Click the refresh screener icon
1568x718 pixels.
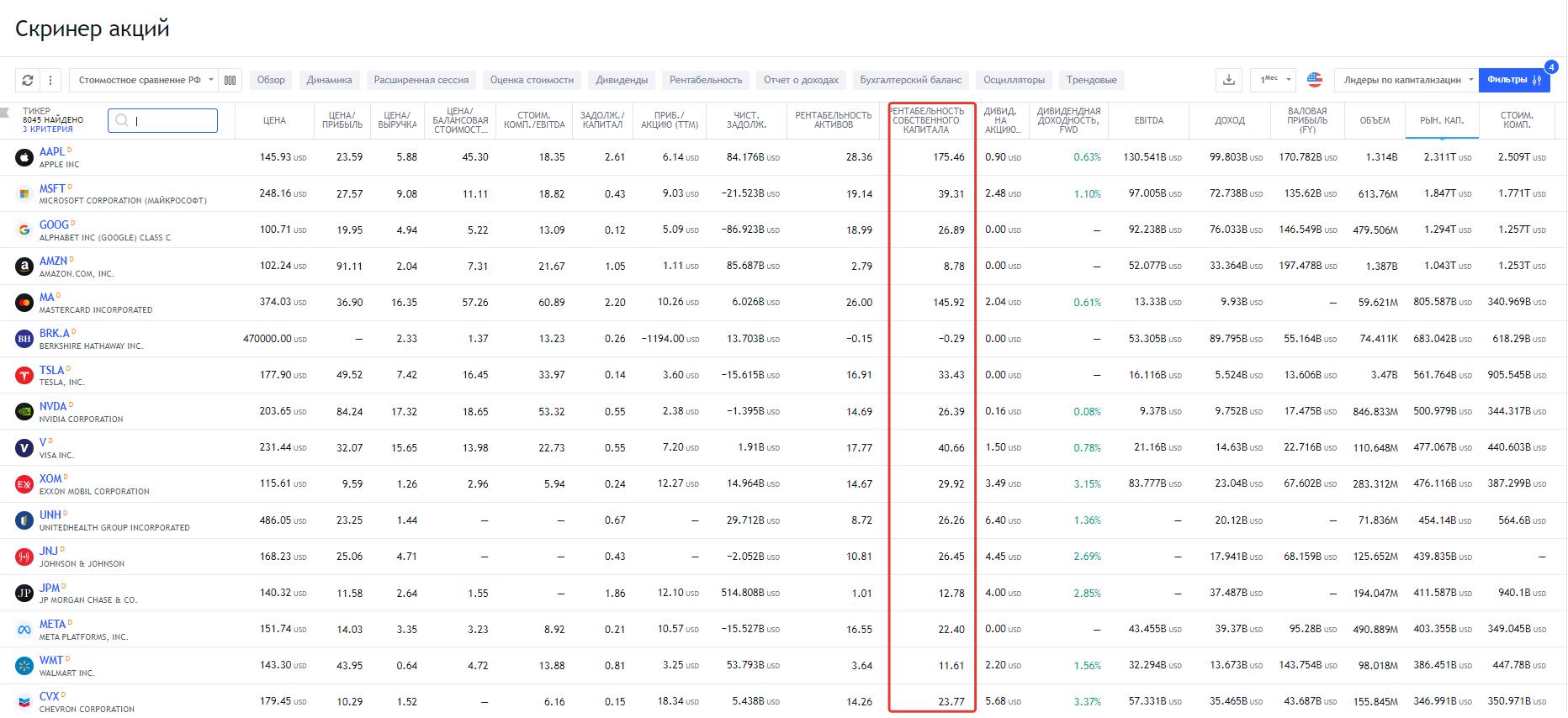tap(28, 80)
